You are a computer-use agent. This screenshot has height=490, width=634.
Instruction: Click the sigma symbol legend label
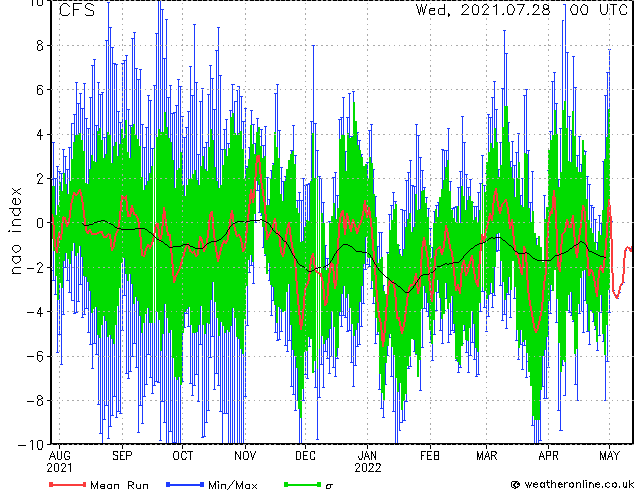click(330, 486)
